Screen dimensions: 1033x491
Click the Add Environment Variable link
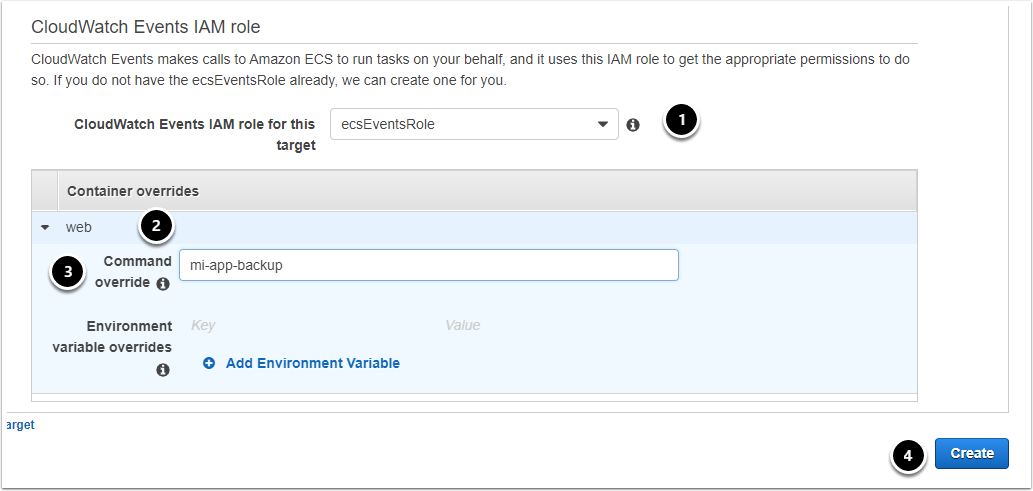(312, 363)
